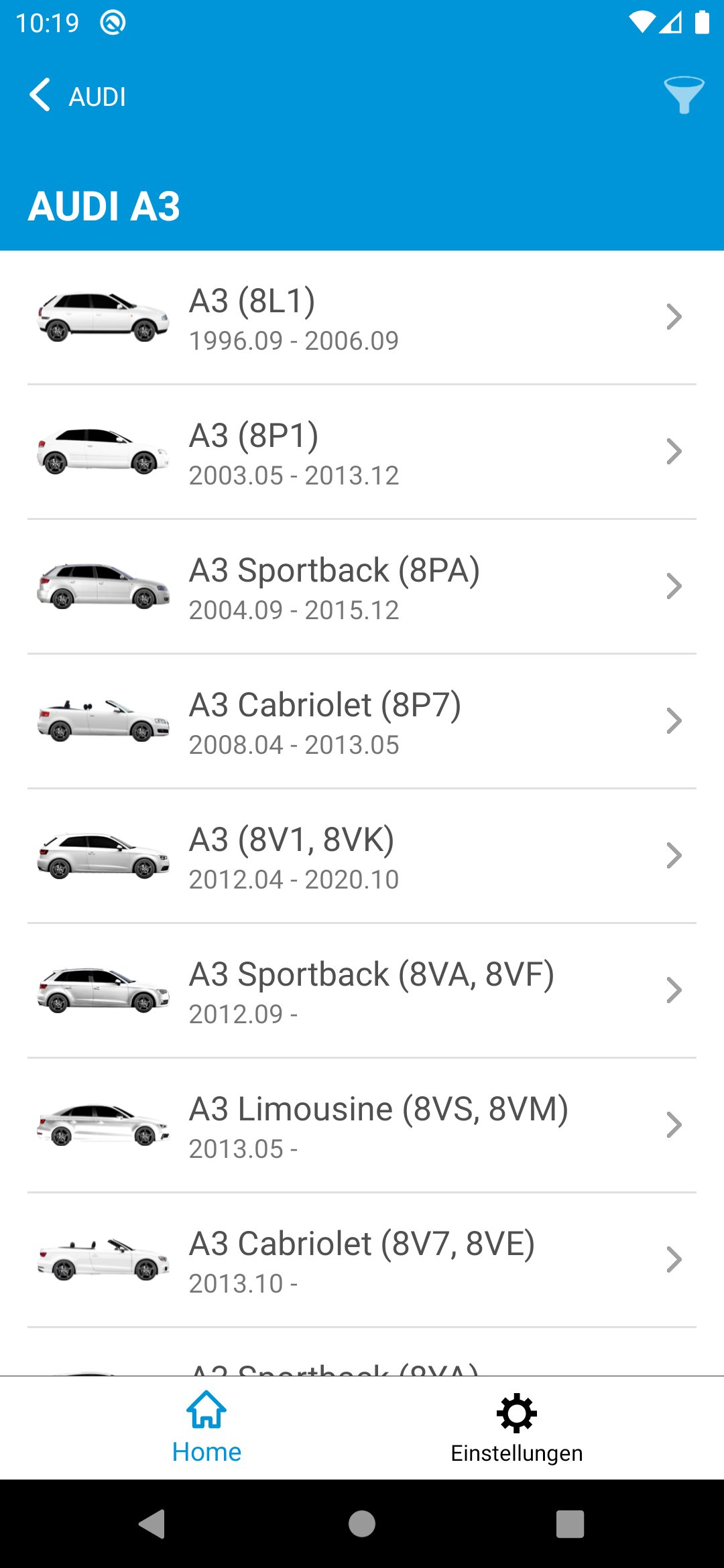Tap the AUDI back label in header
The height and width of the screenshot is (1568, 724).
[97, 97]
